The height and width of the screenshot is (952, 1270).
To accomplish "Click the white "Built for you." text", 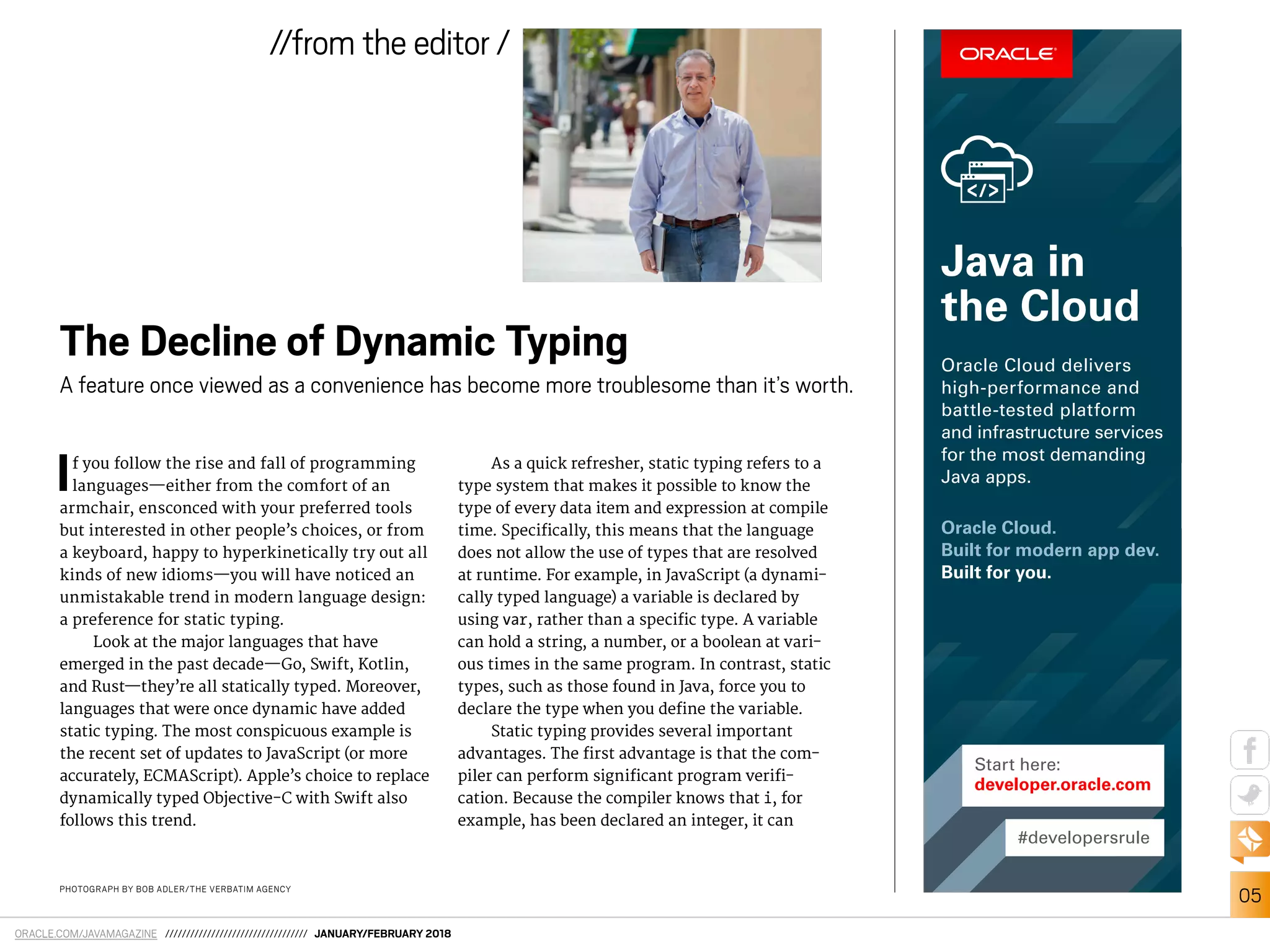I will [996, 572].
